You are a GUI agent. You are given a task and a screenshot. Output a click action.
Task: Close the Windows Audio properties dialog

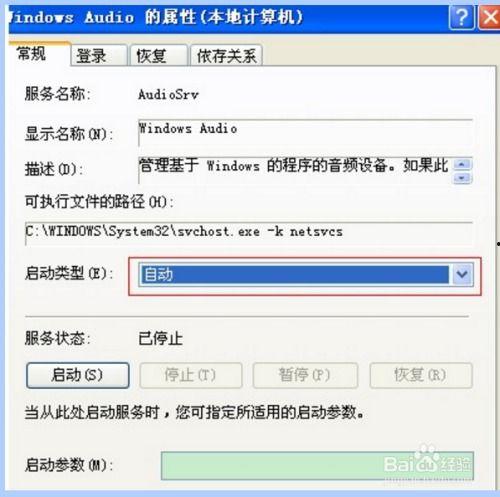click(489, 17)
